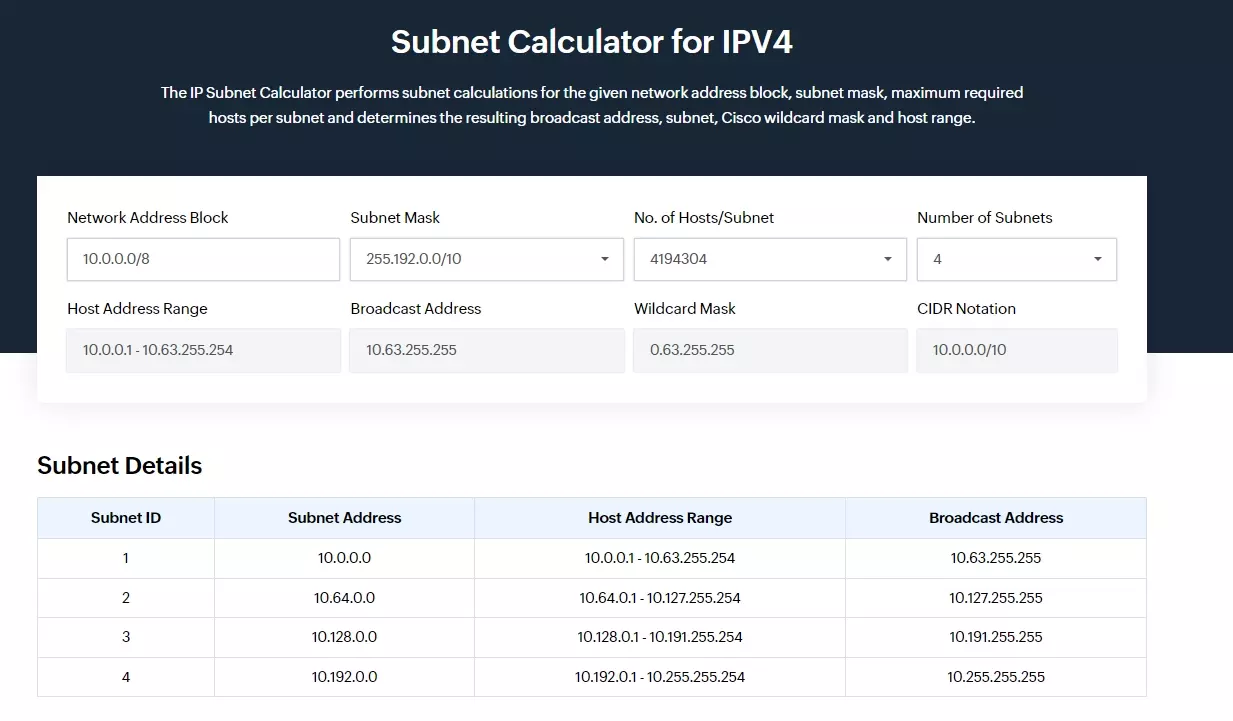The width and height of the screenshot is (1233, 721).
Task: Open the Number of Subnets dropdown
Action: coord(1016,259)
